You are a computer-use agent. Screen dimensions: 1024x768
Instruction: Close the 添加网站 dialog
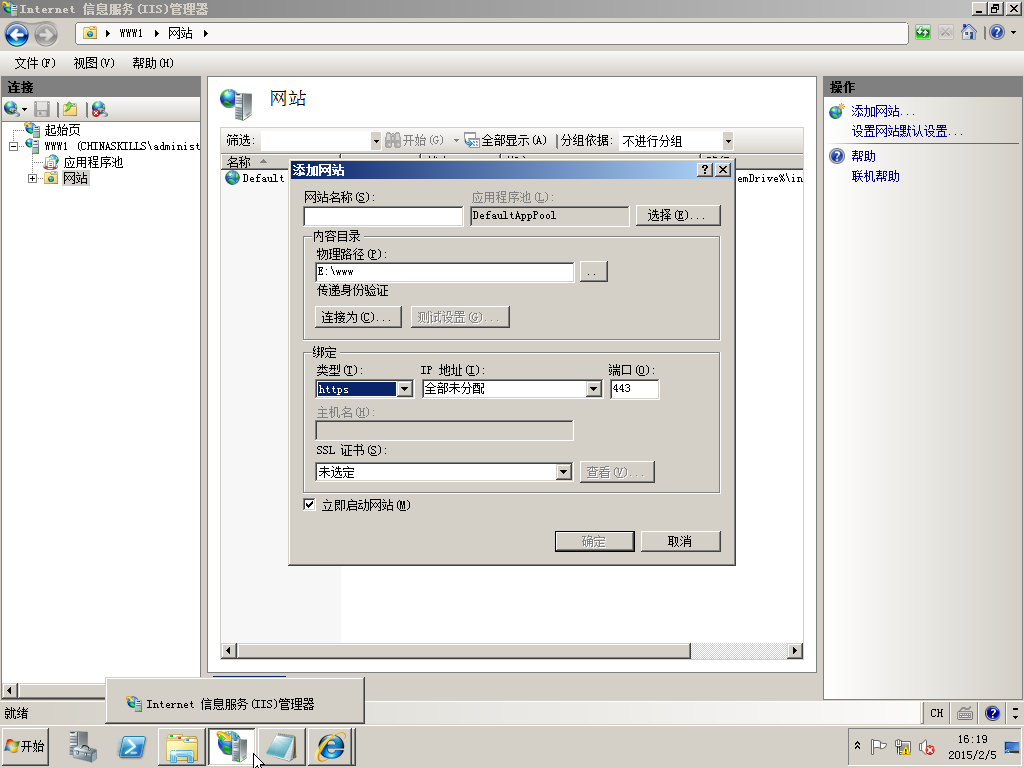point(722,170)
